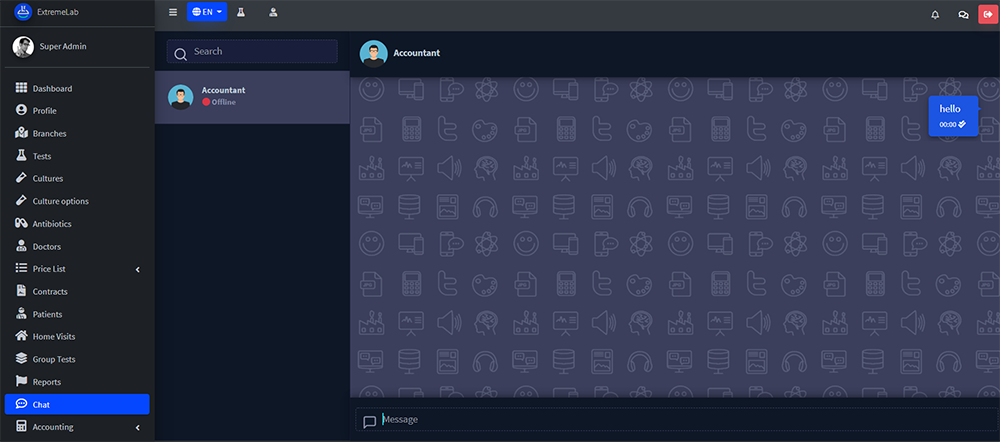Open the notifications bell
Screen dimensions: 1000x442
click(935, 14)
